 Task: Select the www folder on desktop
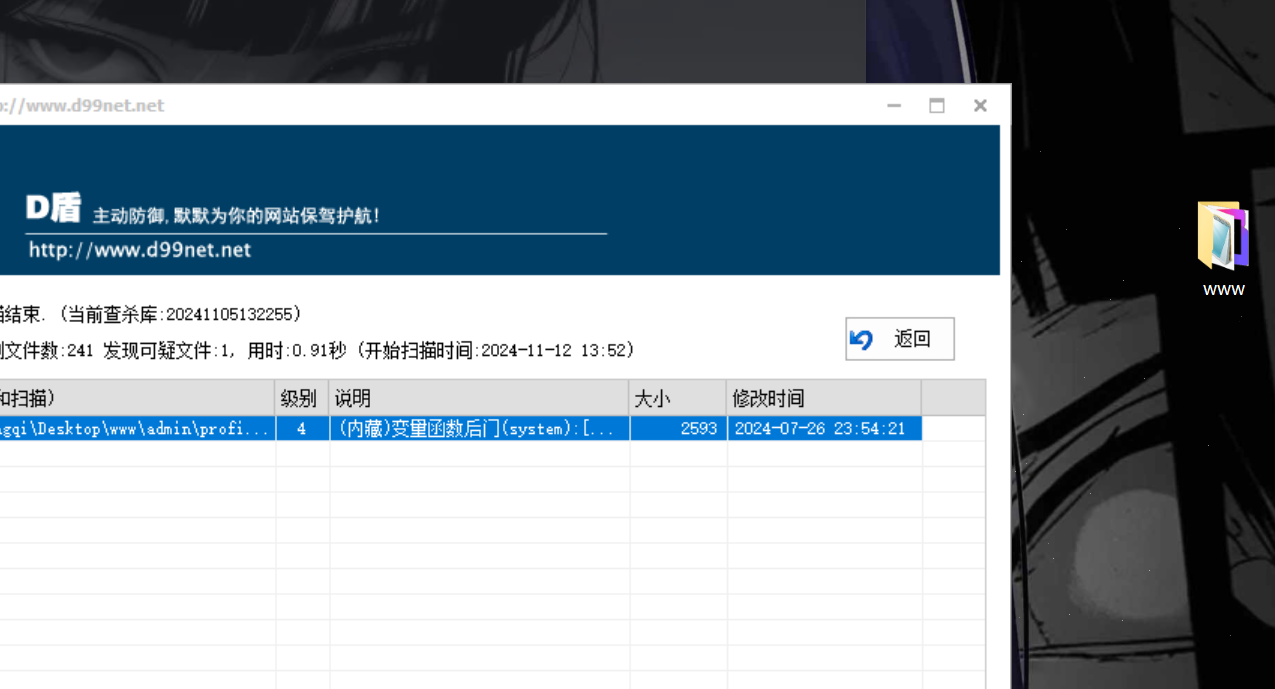(1223, 247)
